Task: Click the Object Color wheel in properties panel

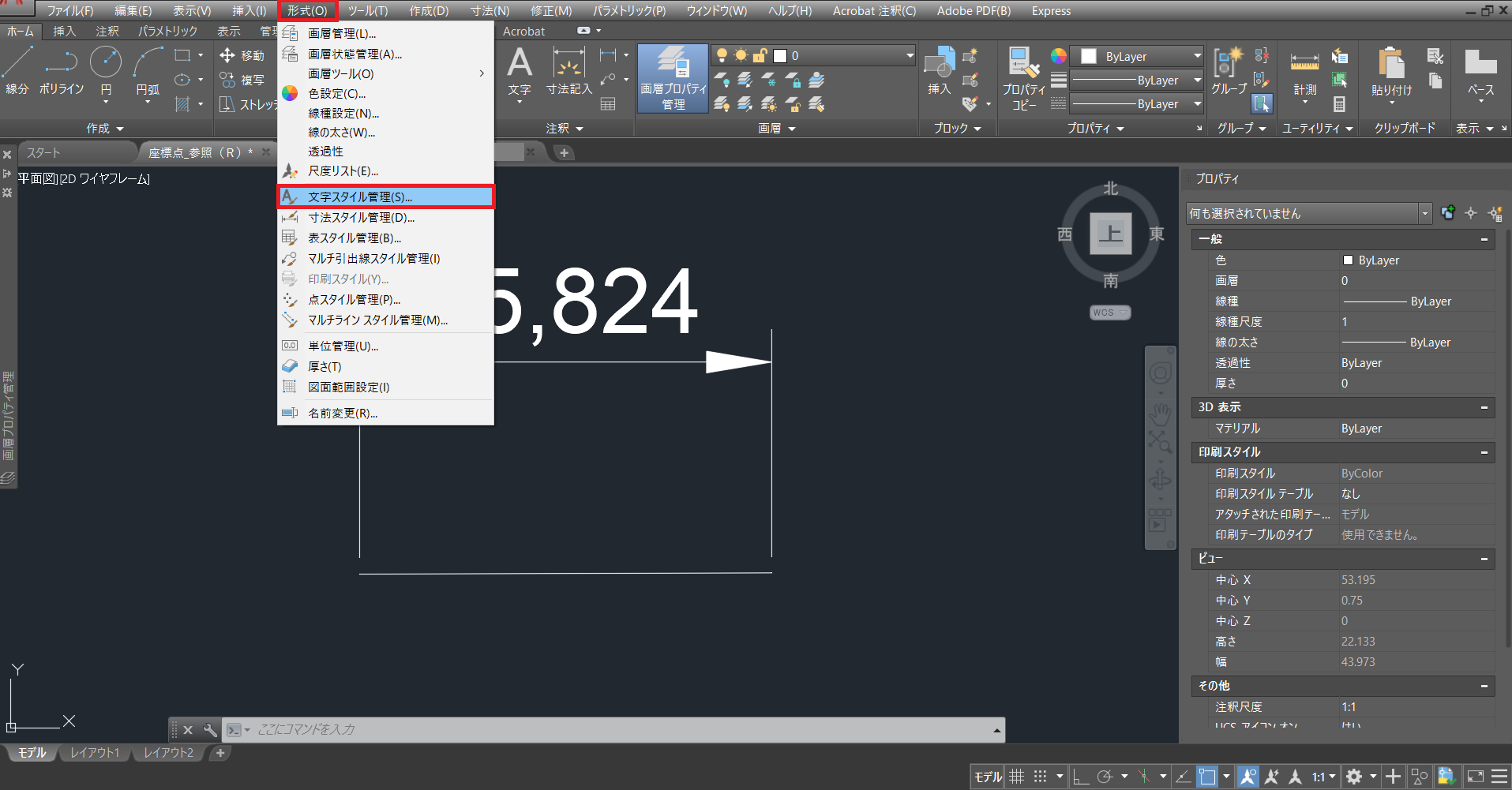Action: click(x=1059, y=55)
